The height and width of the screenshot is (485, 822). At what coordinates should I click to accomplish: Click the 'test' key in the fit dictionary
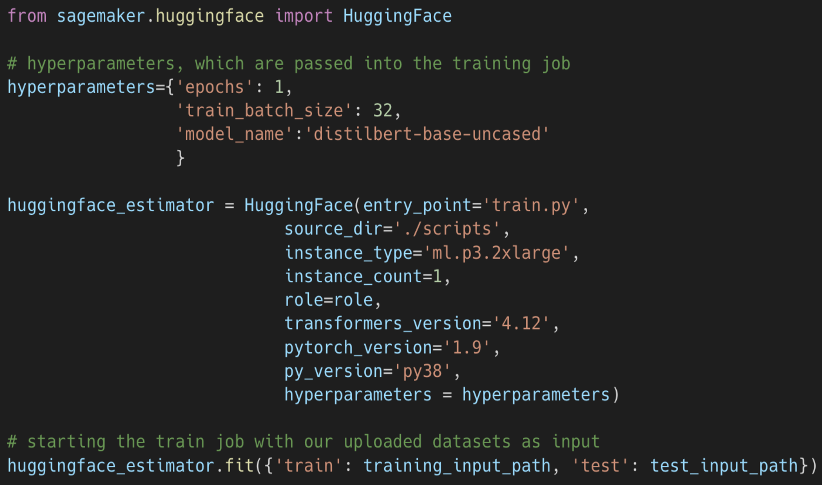(600, 466)
